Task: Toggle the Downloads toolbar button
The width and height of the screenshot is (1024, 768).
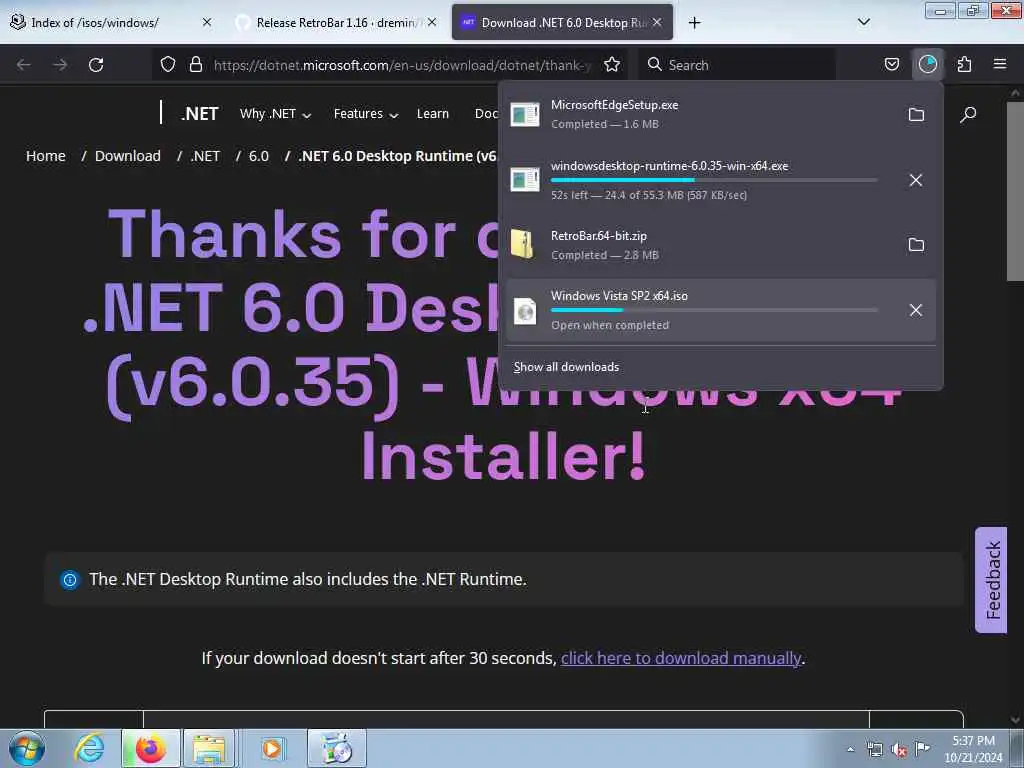Action: 927,64
